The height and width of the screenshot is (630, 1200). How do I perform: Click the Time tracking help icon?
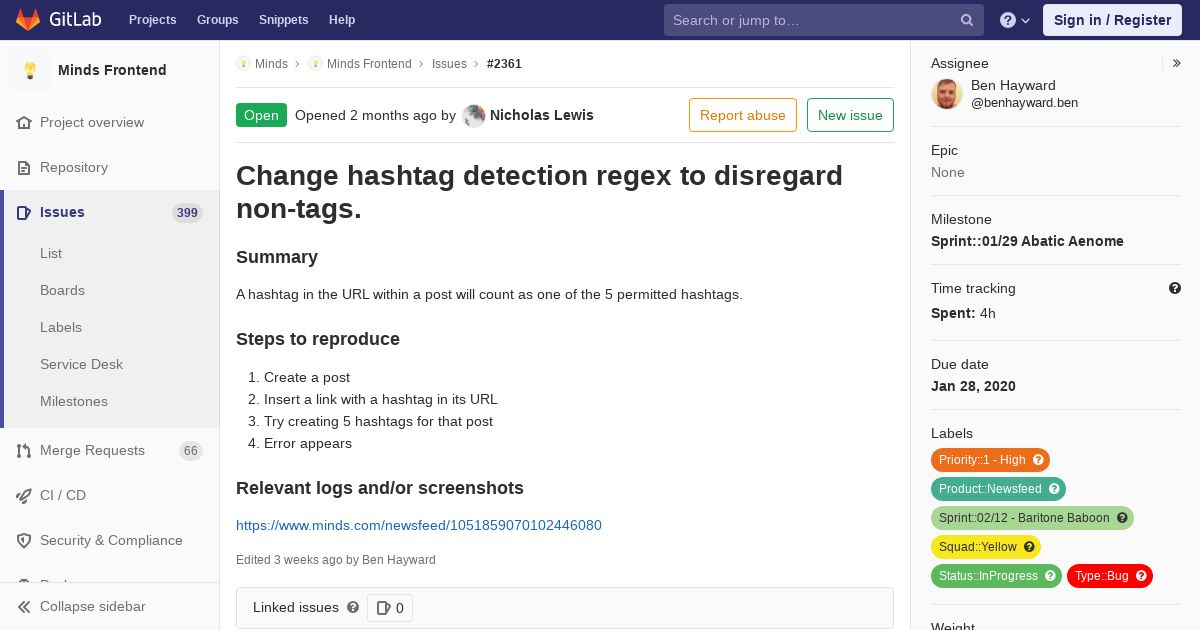coord(1175,288)
